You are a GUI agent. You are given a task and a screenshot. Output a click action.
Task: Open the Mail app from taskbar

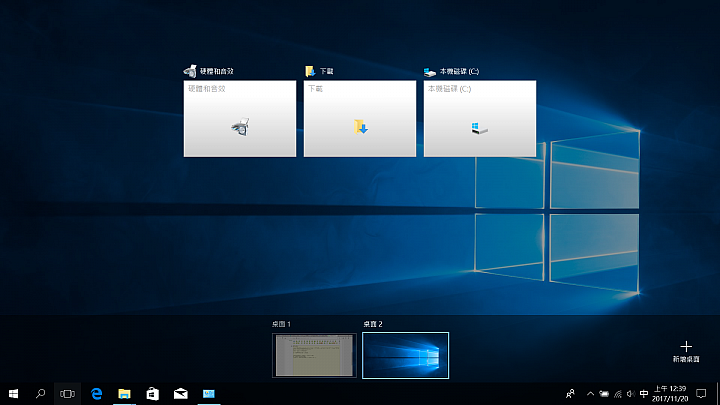180,394
